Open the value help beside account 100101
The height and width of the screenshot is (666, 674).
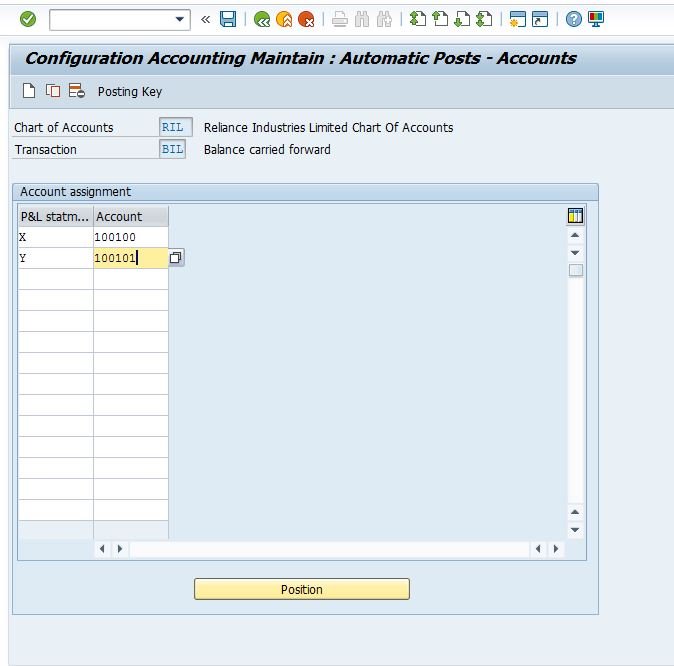(175, 258)
